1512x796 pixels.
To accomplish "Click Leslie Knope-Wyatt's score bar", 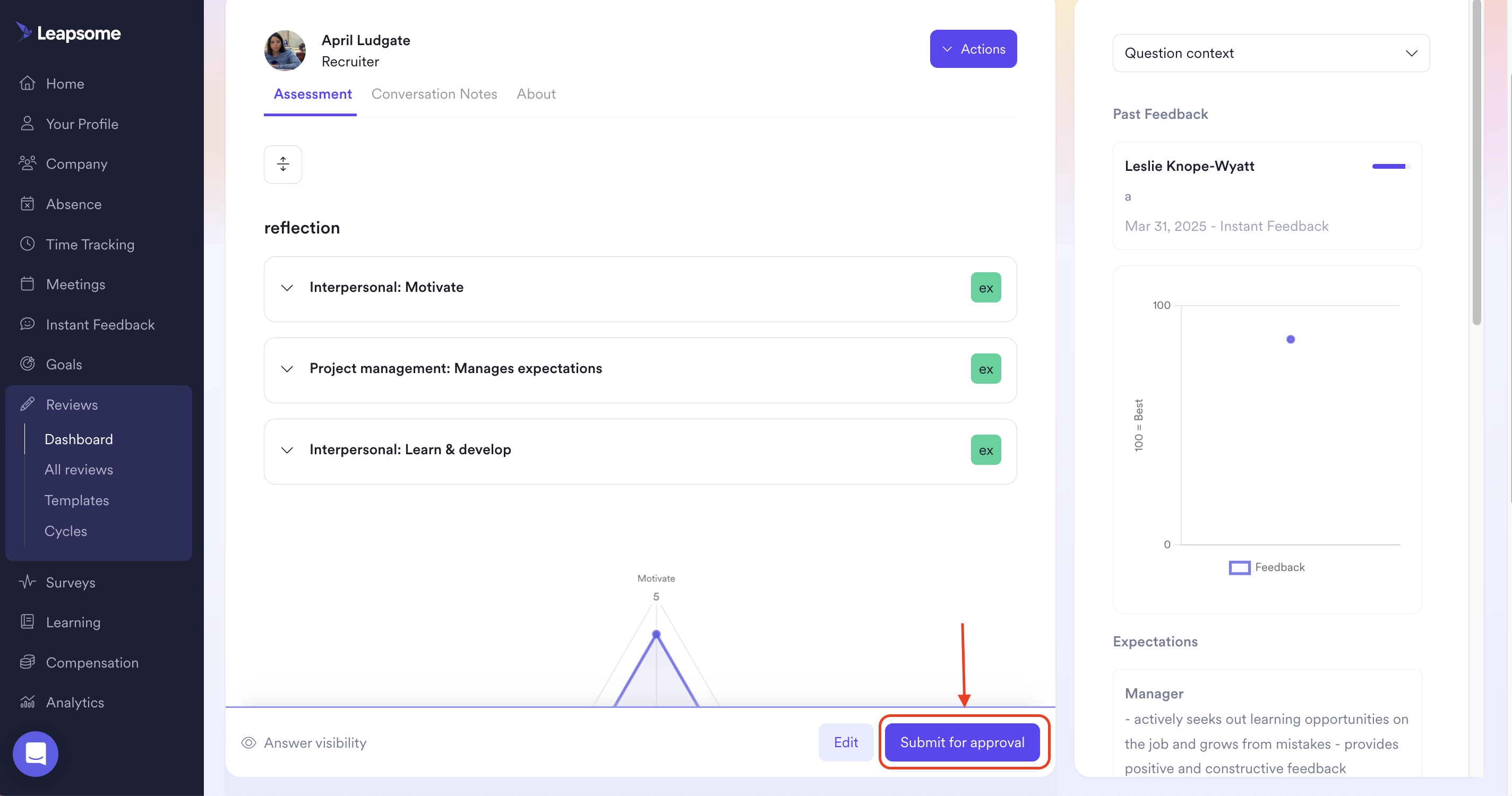I will (1390, 166).
